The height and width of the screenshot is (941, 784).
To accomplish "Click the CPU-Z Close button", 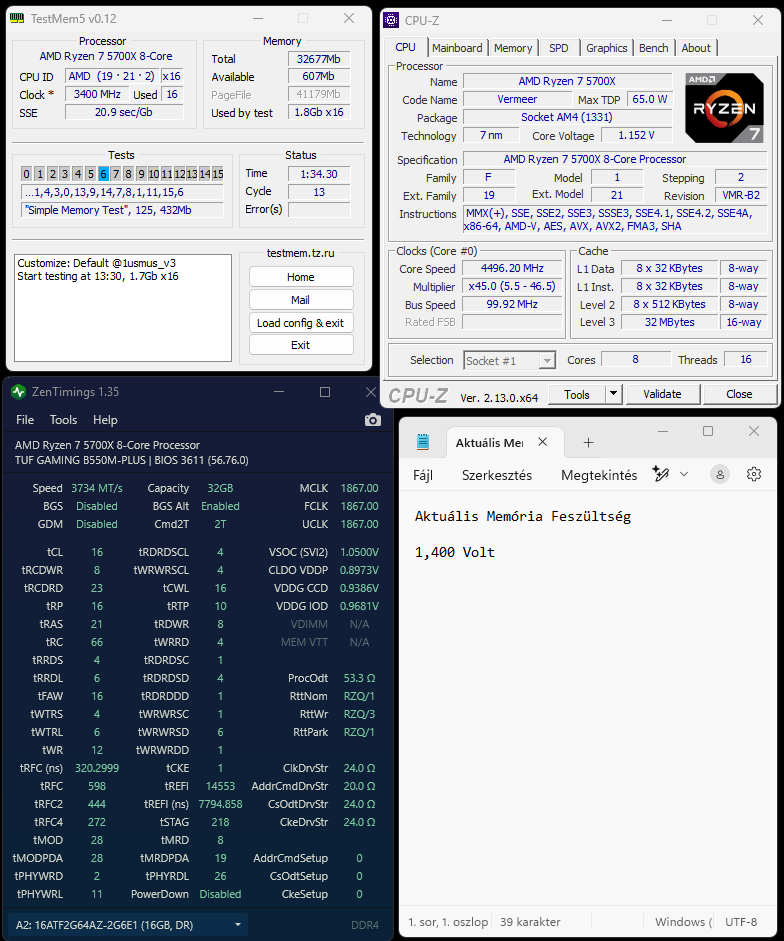I will [739, 394].
